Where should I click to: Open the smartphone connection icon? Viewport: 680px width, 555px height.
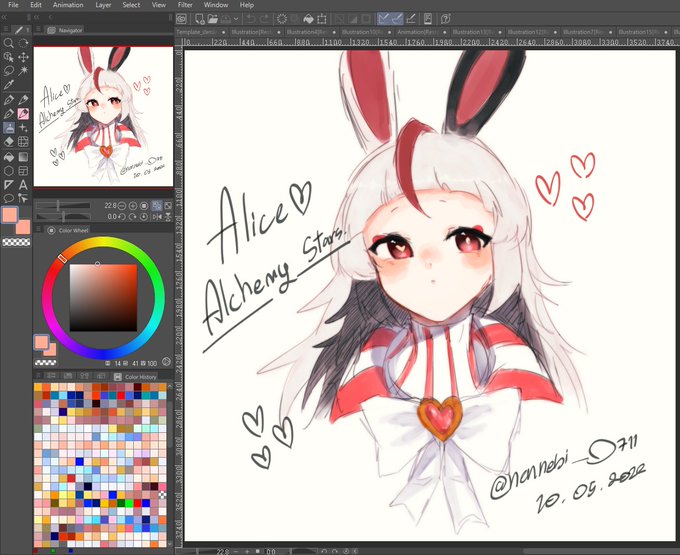[x=428, y=19]
